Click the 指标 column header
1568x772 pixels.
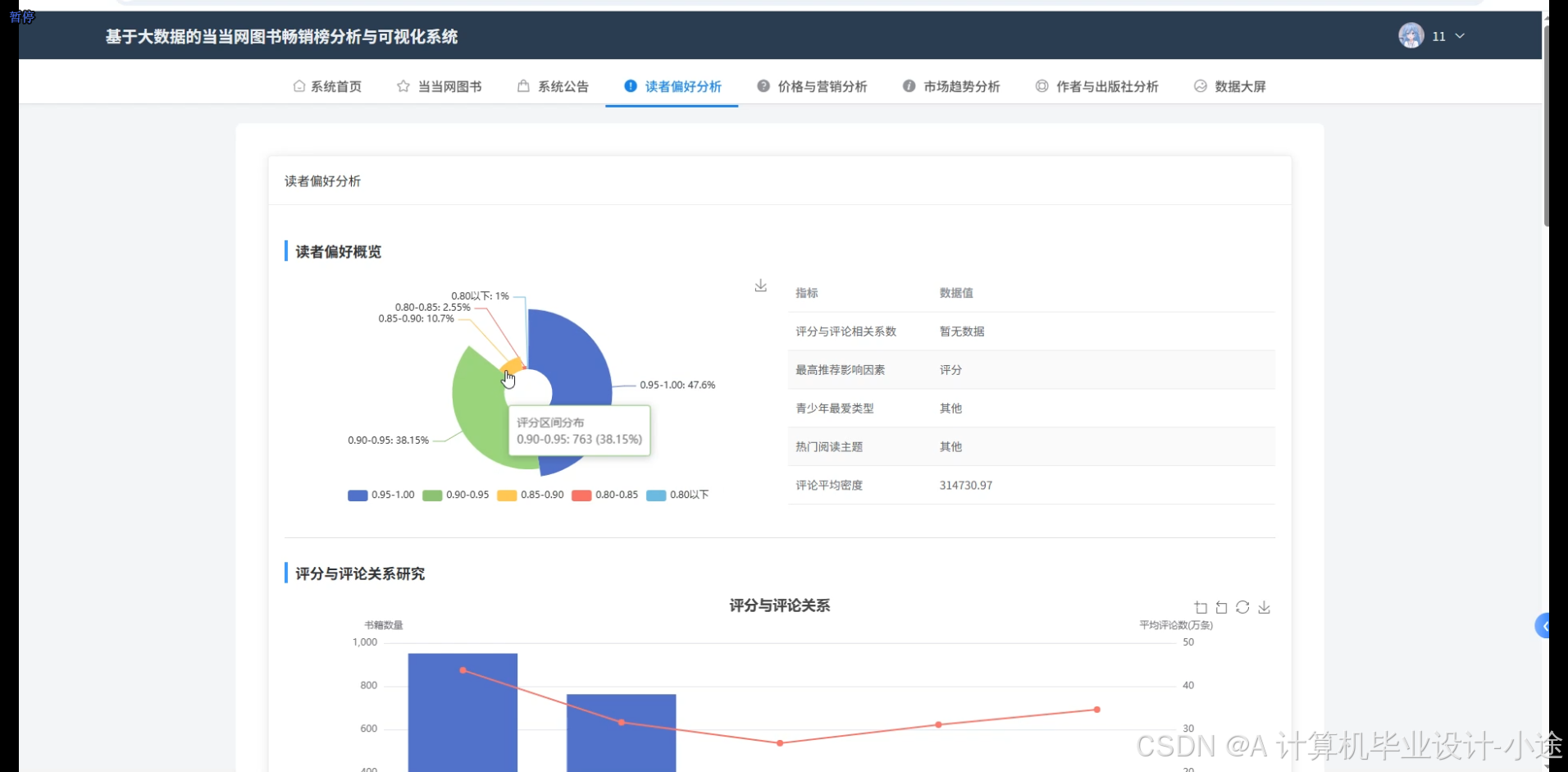[x=806, y=293]
